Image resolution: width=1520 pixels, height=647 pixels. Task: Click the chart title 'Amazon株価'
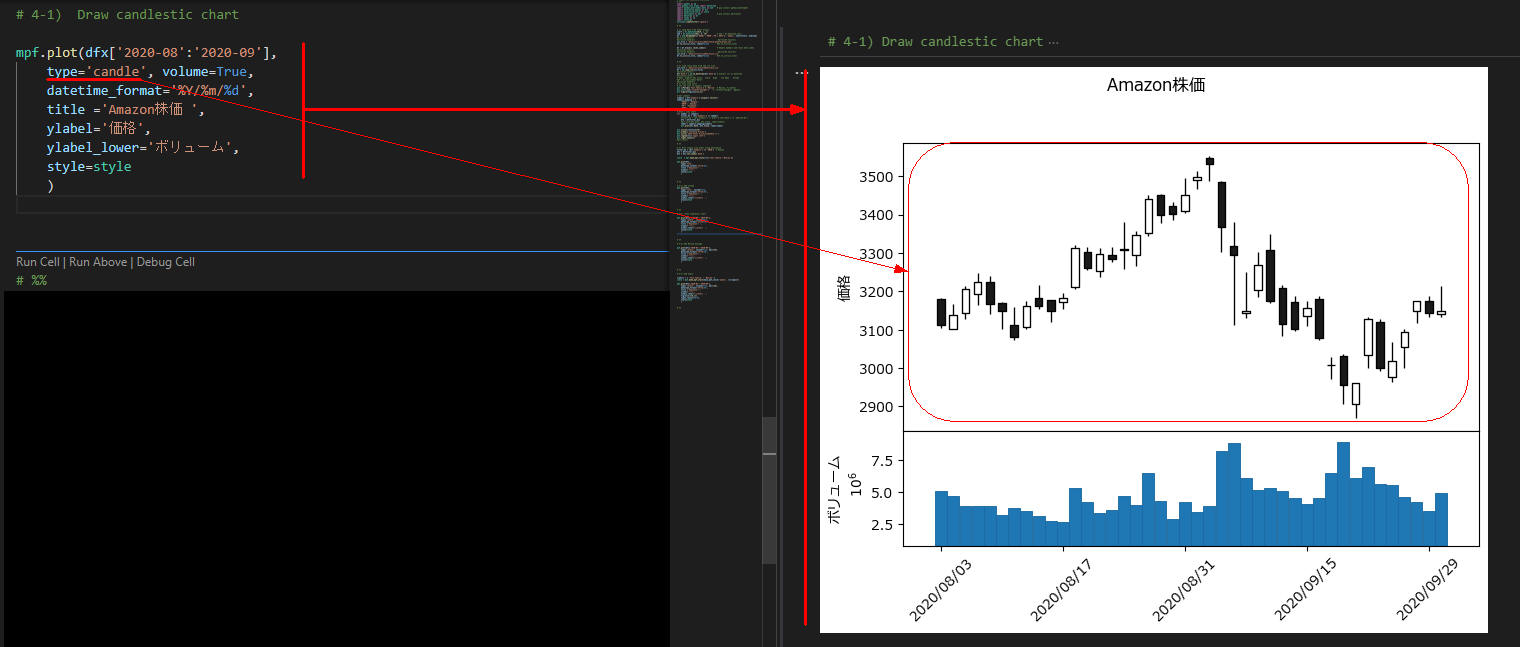pyautogui.click(x=1156, y=85)
